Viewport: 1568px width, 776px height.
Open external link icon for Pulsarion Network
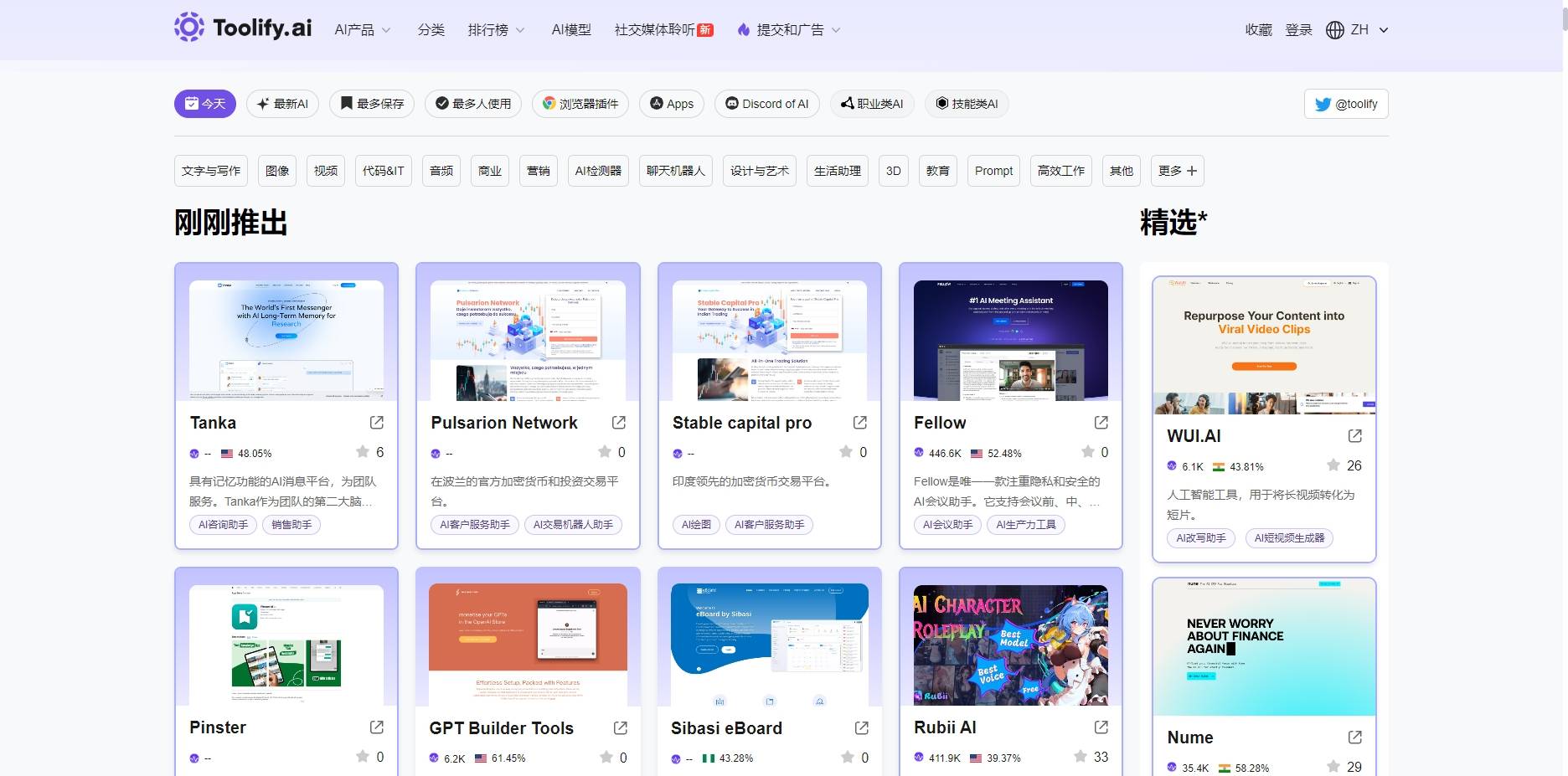[x=619, y=423]
